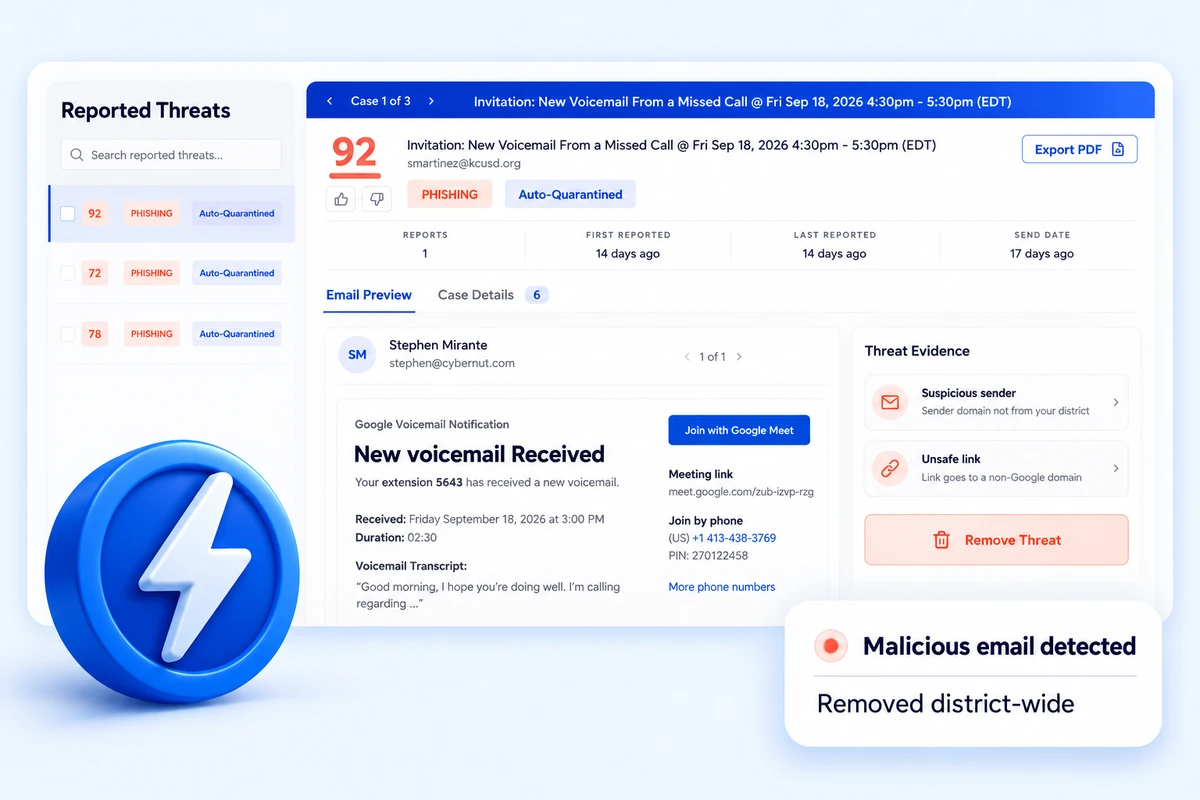Click the Case 1 of 3 label
The width and height of the screenshot is (1200, 800).
(381, 101)
